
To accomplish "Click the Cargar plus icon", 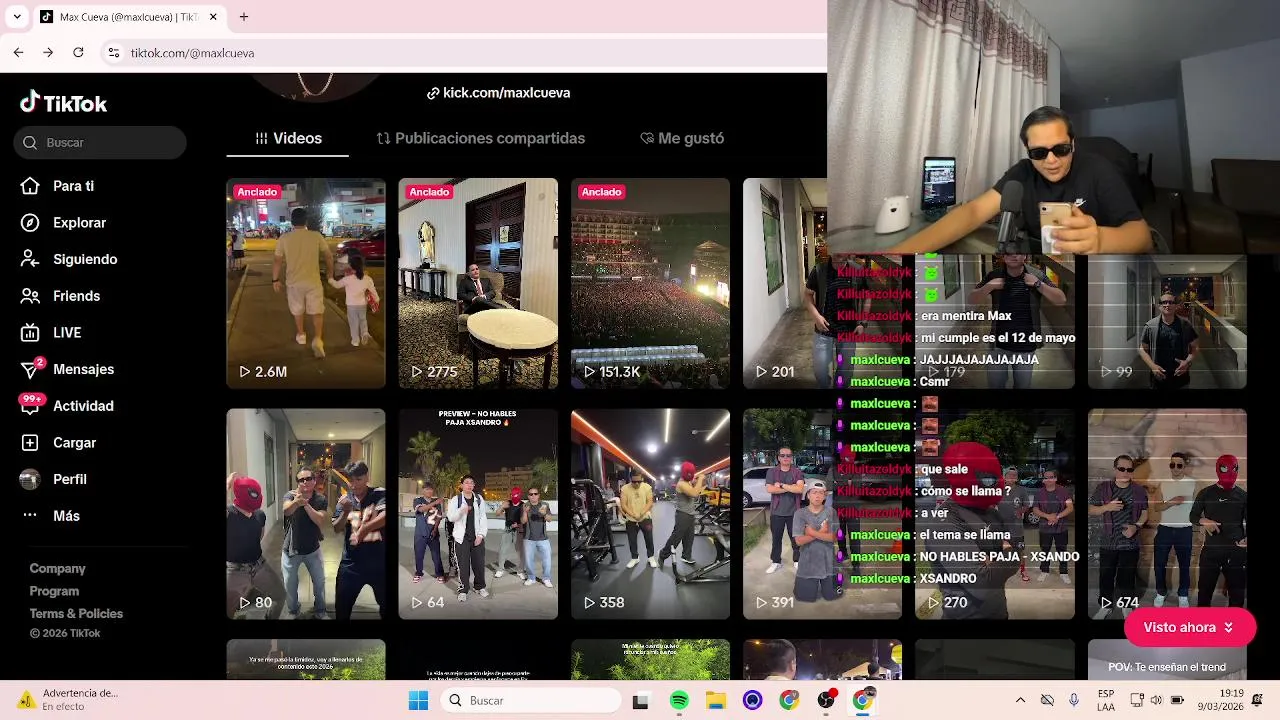I will pos(30,443).
